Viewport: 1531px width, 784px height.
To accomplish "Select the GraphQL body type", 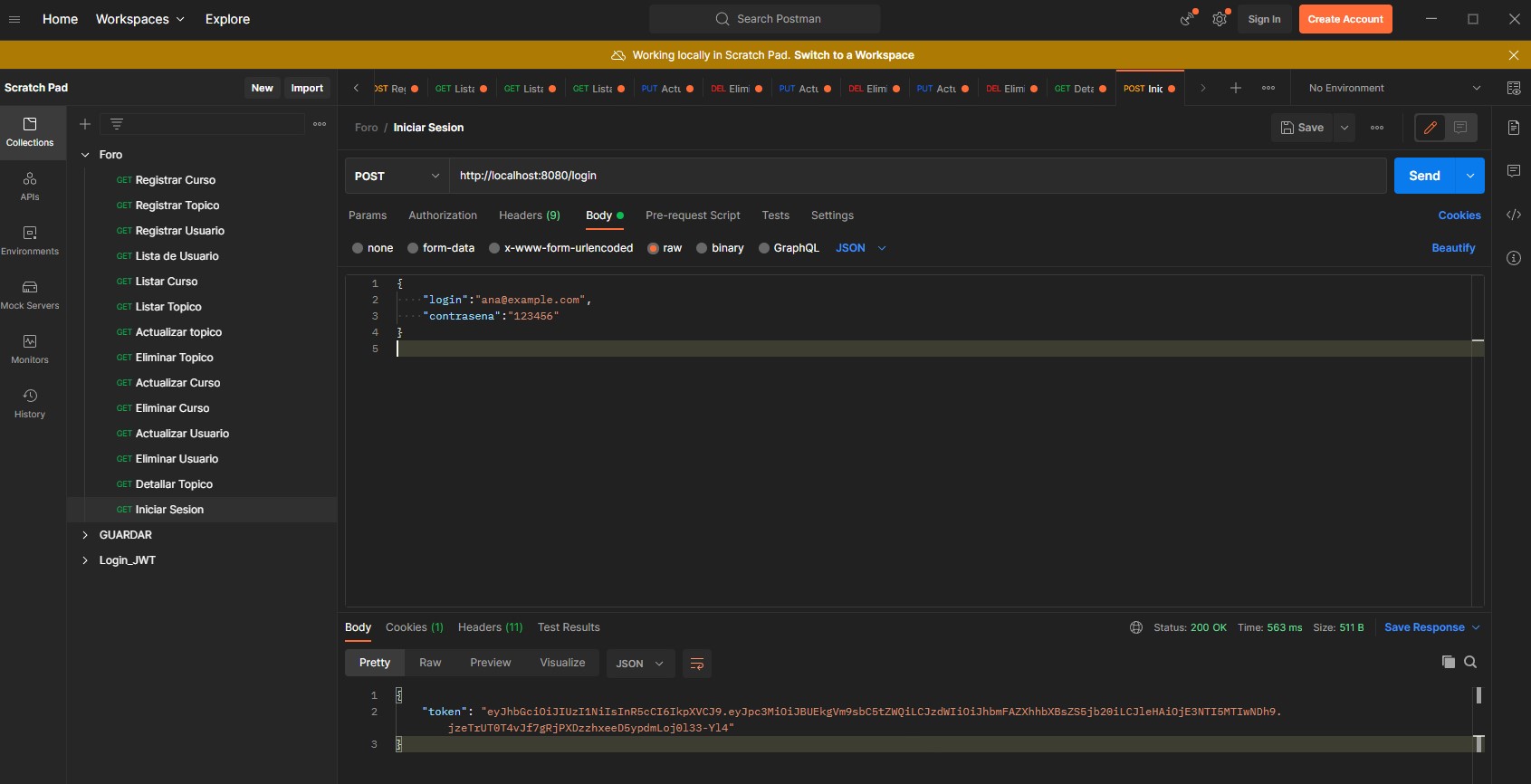I will coord(764,248).
